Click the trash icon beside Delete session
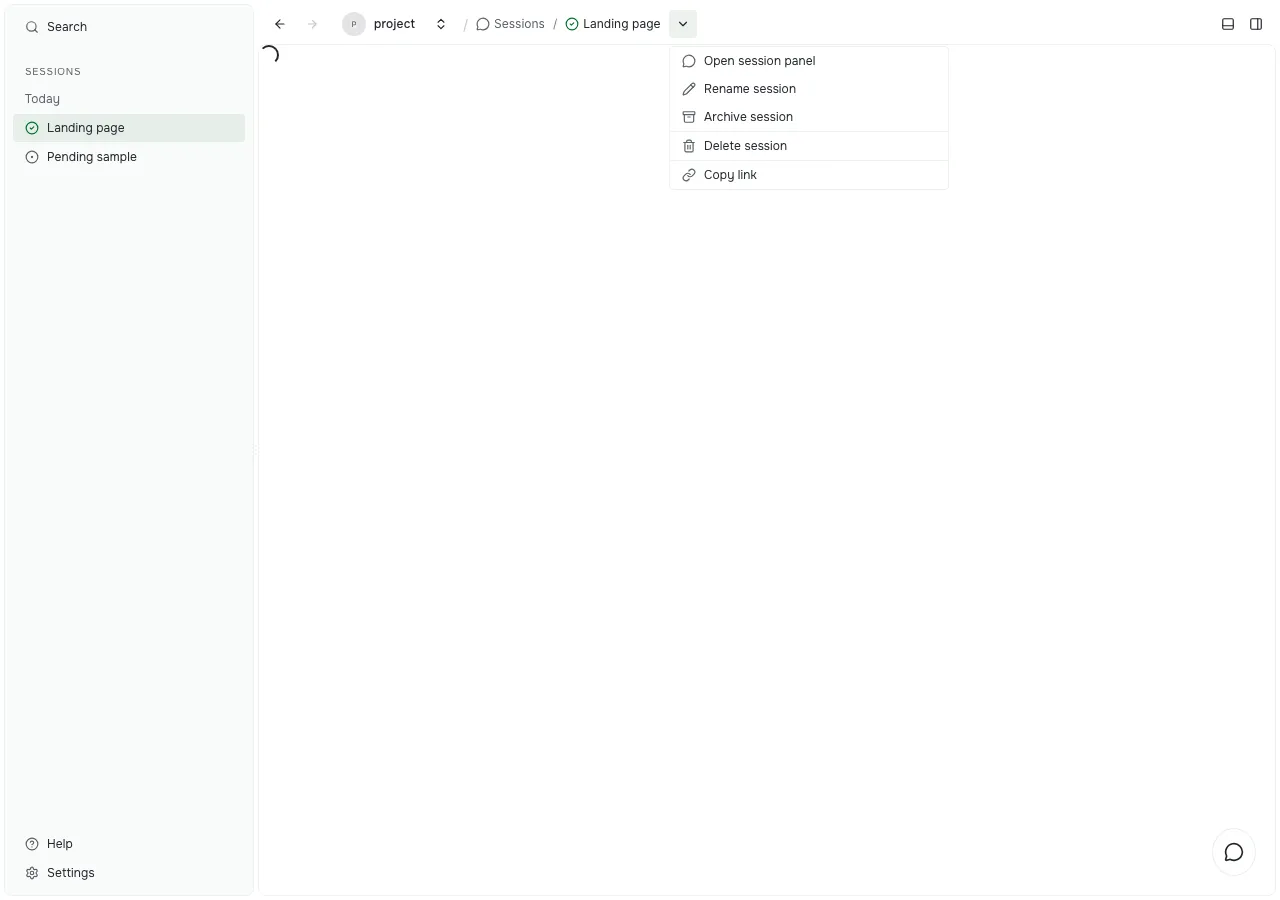The width and height of the screenshot is (1280, 900). (x=689, y=146)
